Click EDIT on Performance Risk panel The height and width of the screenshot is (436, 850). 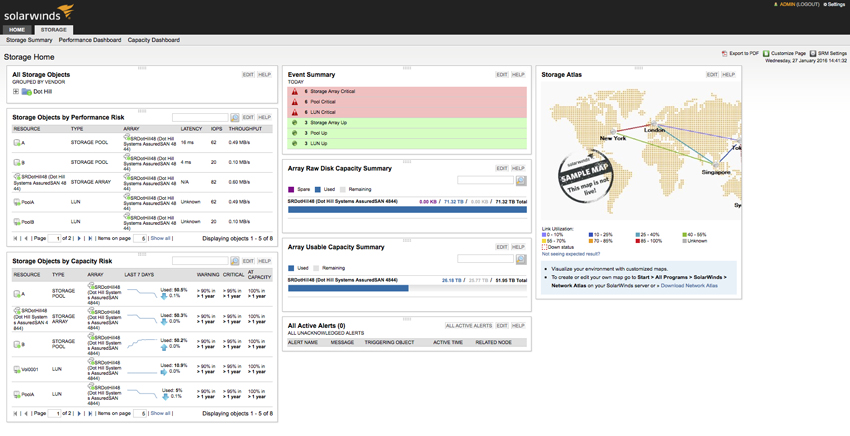pyautogui.click(x=248, y=117)
